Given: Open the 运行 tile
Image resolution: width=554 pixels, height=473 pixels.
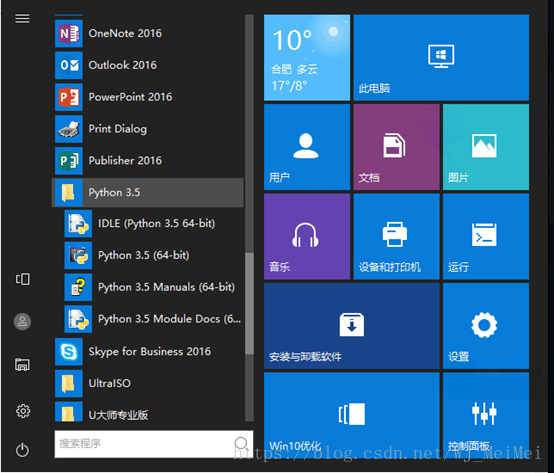Looking at the screenshot, I should click(486, 236).
